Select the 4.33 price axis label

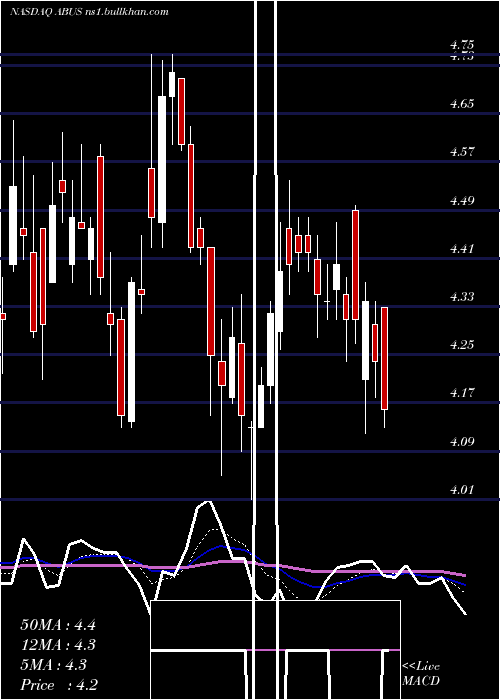click(462, 296)
